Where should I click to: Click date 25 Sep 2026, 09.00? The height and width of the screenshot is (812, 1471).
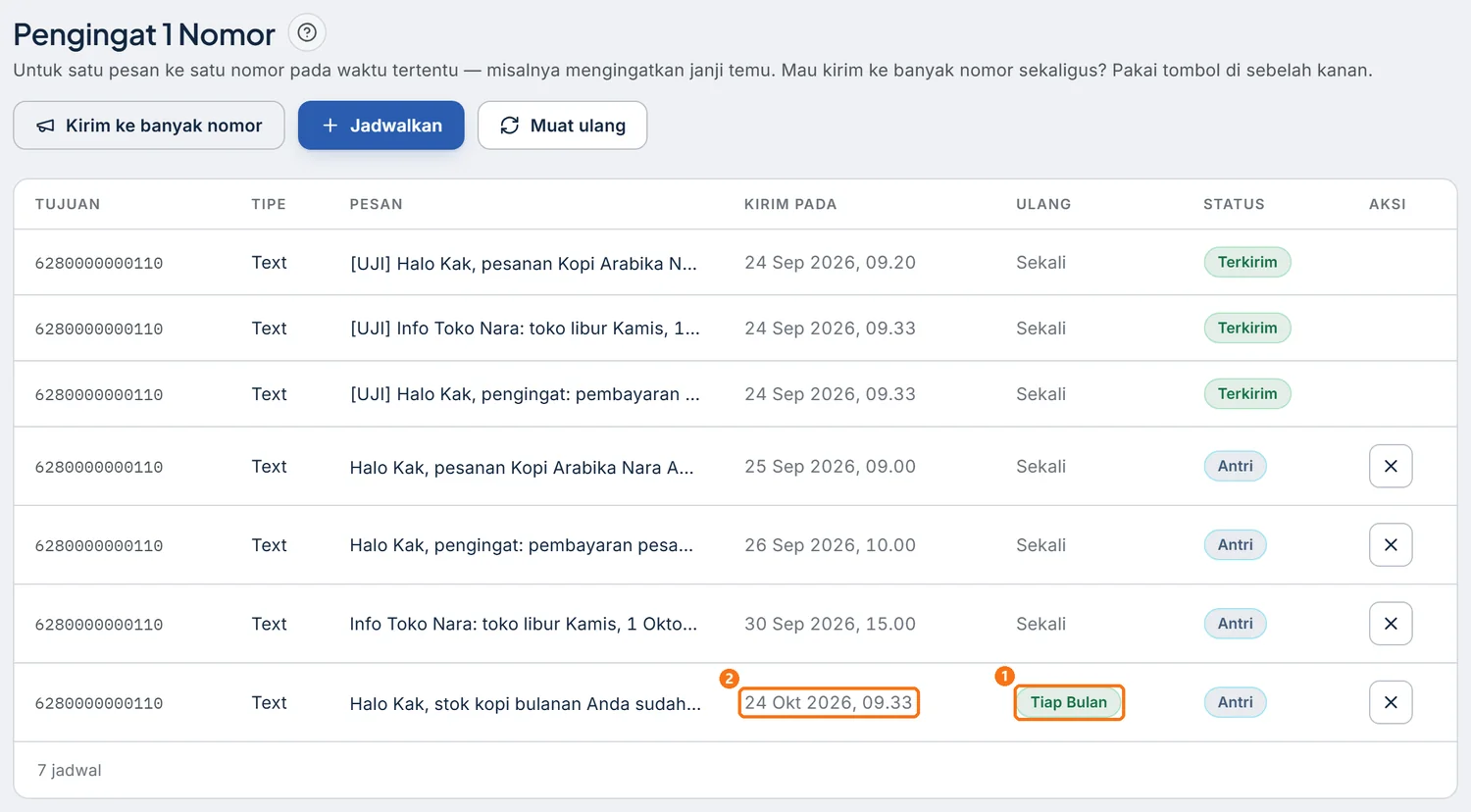(x=830, y=467)
